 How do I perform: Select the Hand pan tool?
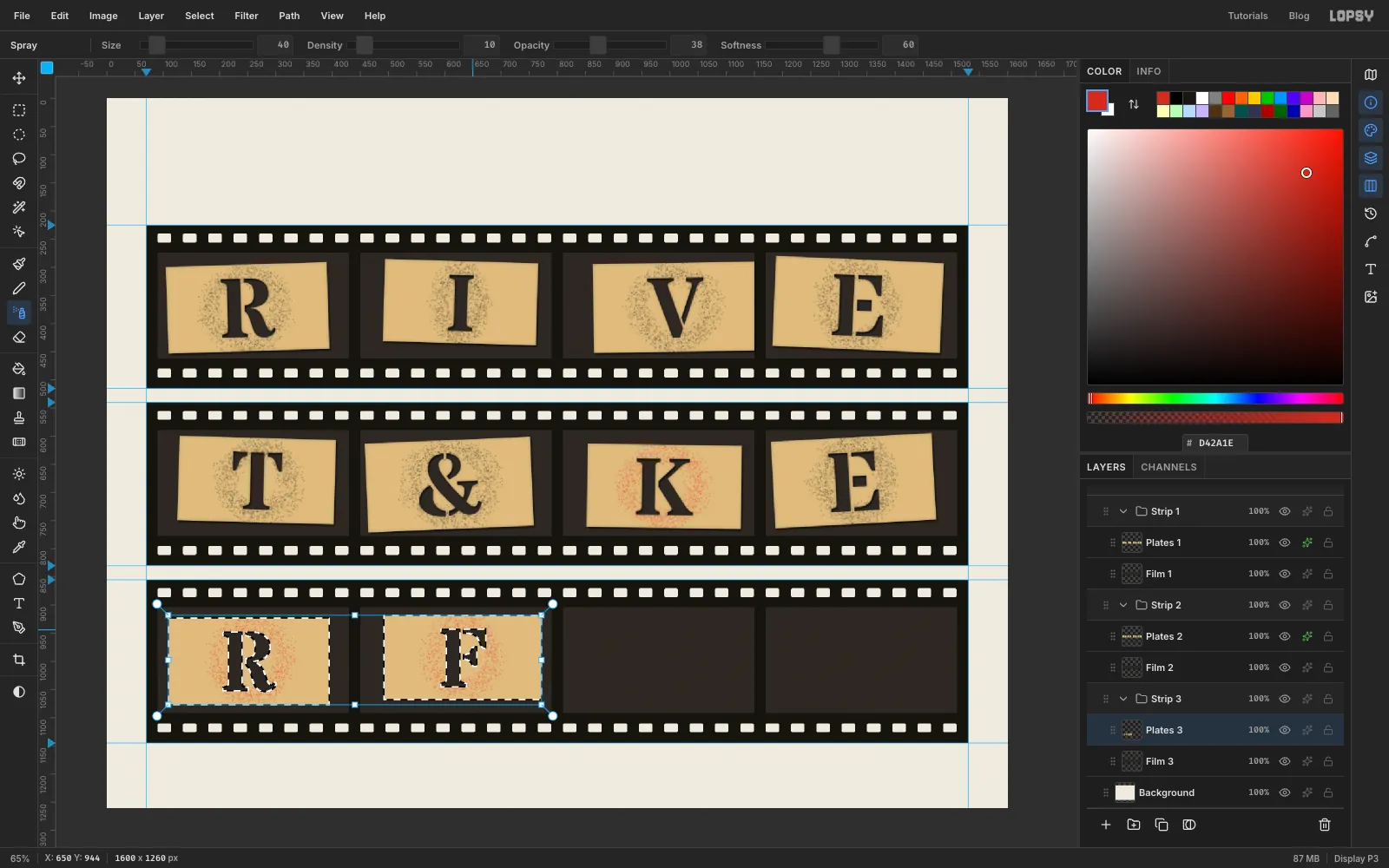(x=18, y=523)
